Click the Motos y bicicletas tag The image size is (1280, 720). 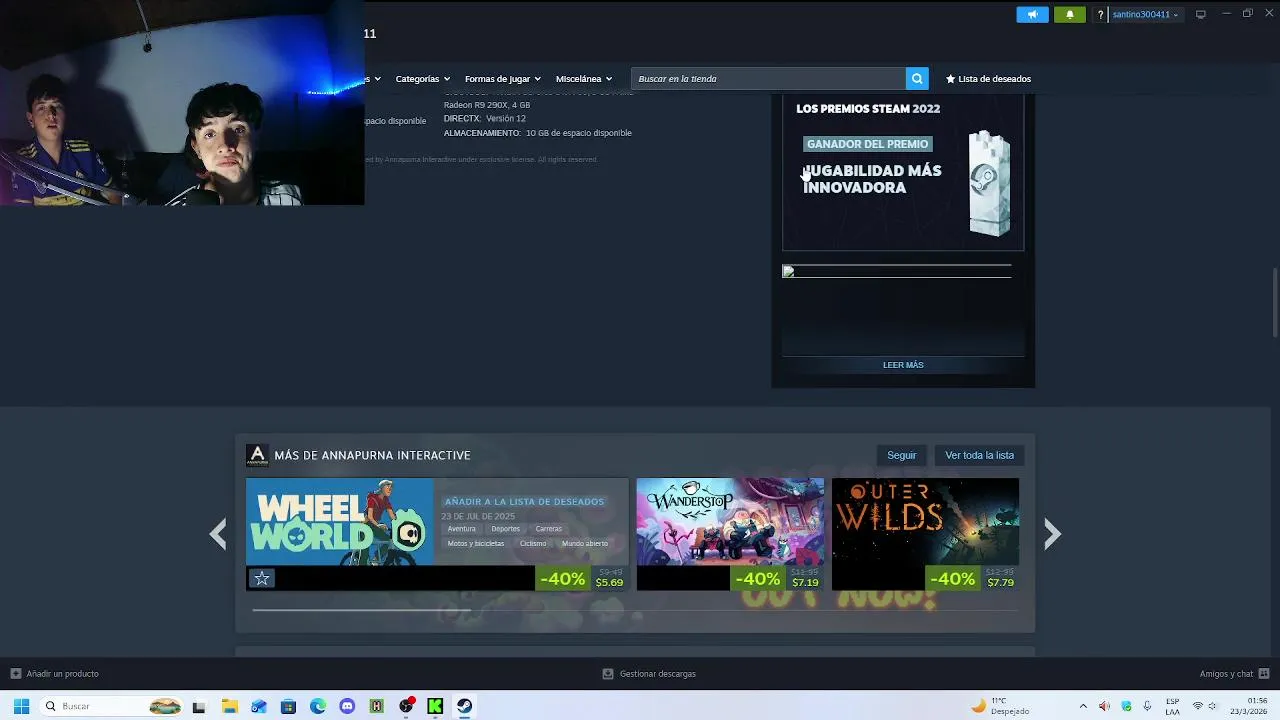point(476,544)
